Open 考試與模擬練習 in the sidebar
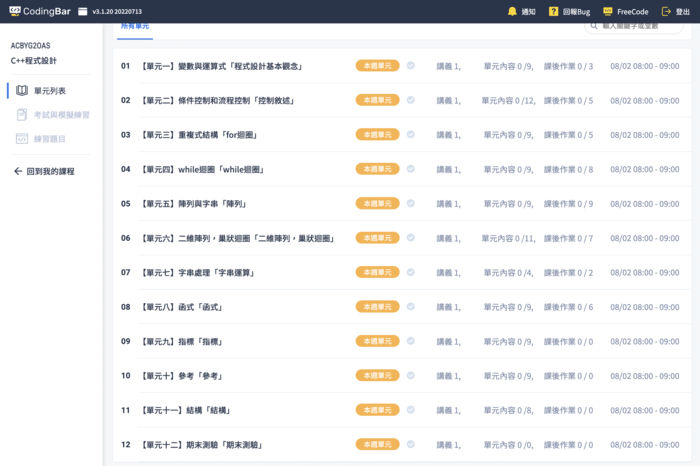 53,115
